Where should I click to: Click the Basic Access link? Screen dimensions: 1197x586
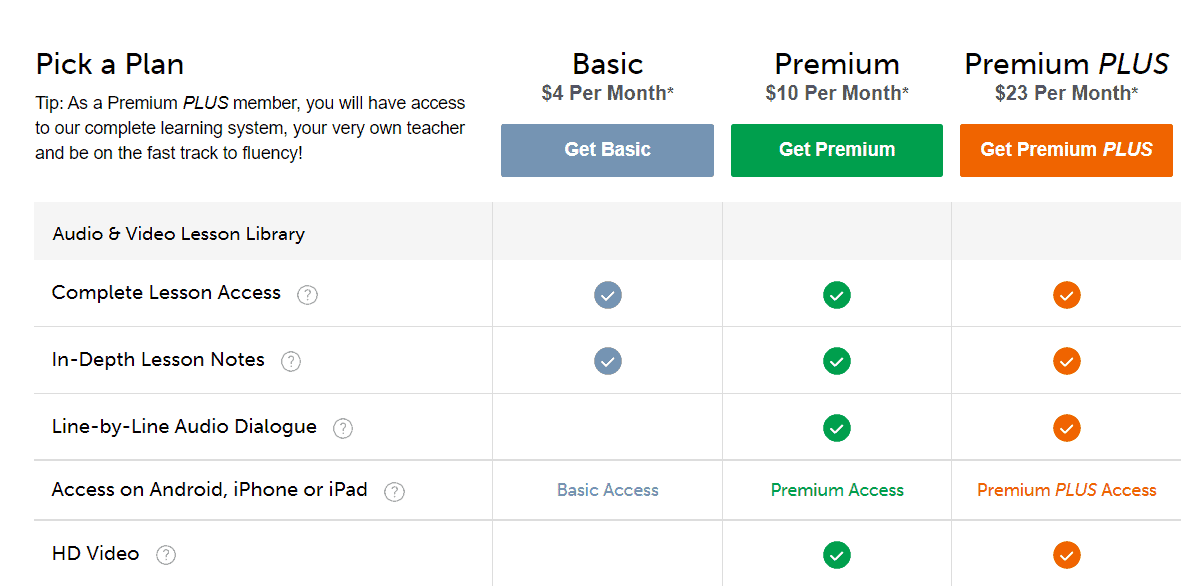tap(607, 490)
